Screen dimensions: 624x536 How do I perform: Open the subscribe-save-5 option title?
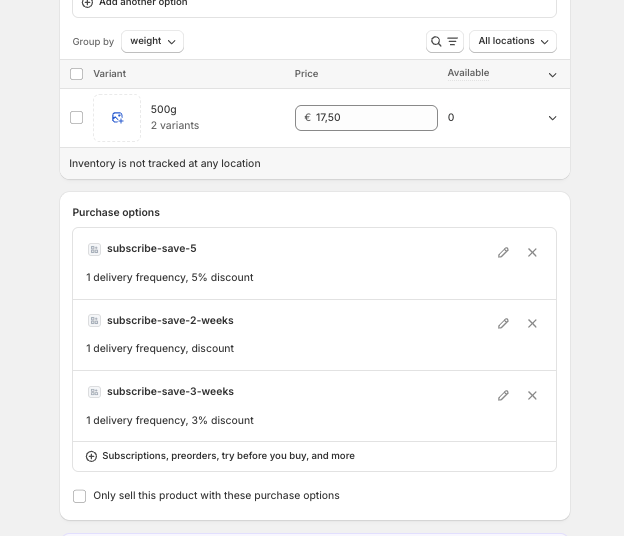click(x=152, y=249)
